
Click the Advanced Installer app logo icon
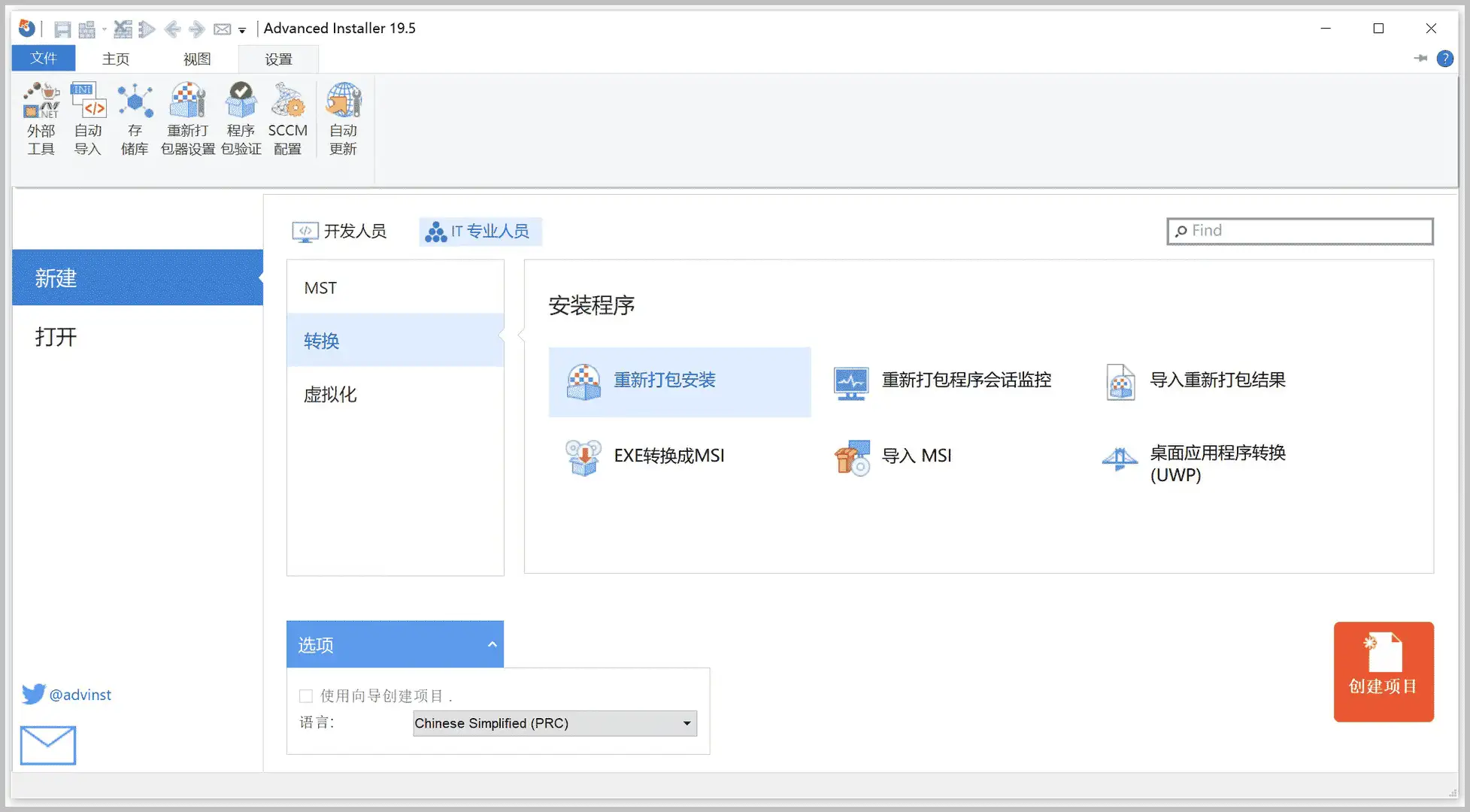[x=27, y=29]
